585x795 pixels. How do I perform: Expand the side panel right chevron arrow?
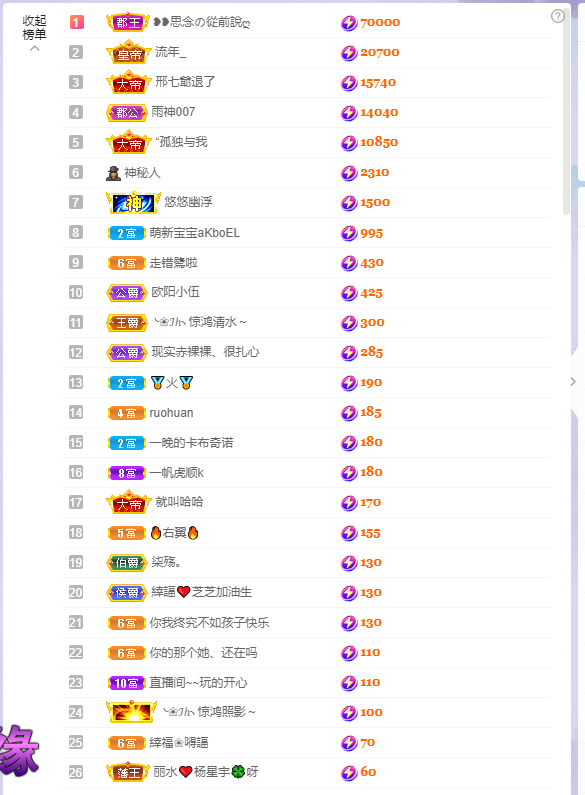pos(573,382)
